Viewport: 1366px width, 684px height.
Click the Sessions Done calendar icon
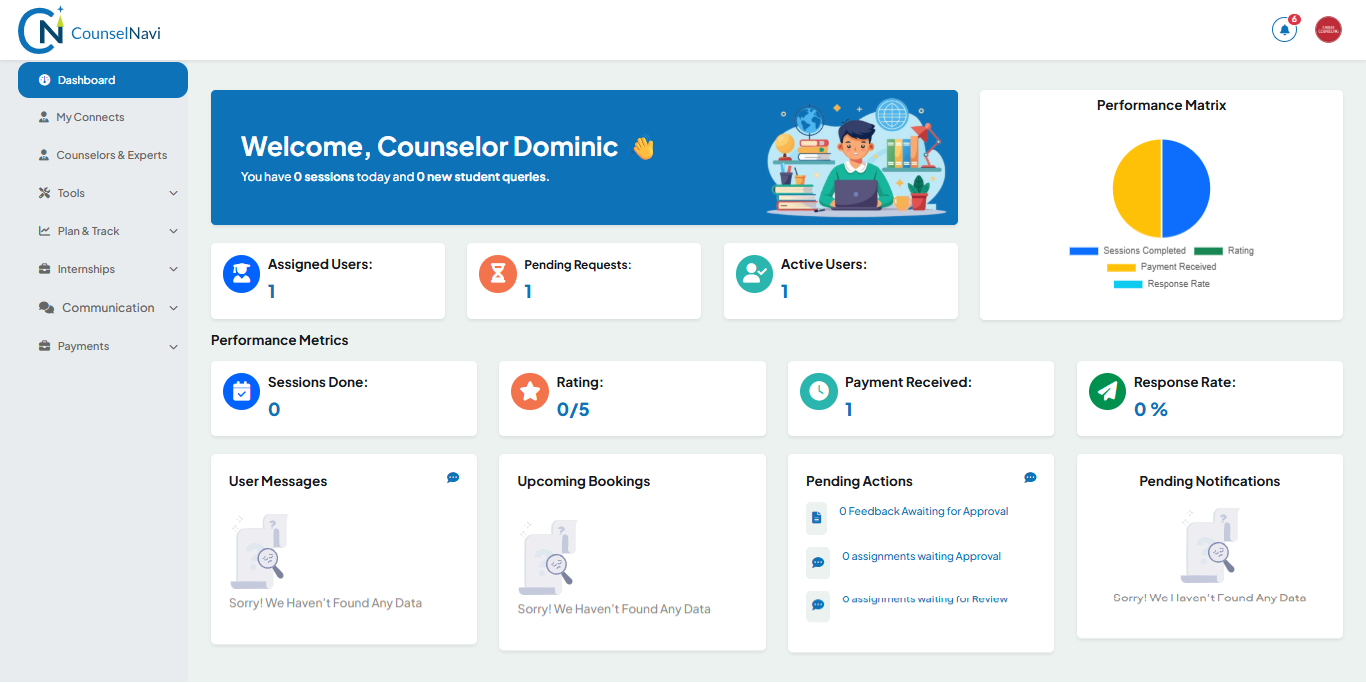coord(241,391)
